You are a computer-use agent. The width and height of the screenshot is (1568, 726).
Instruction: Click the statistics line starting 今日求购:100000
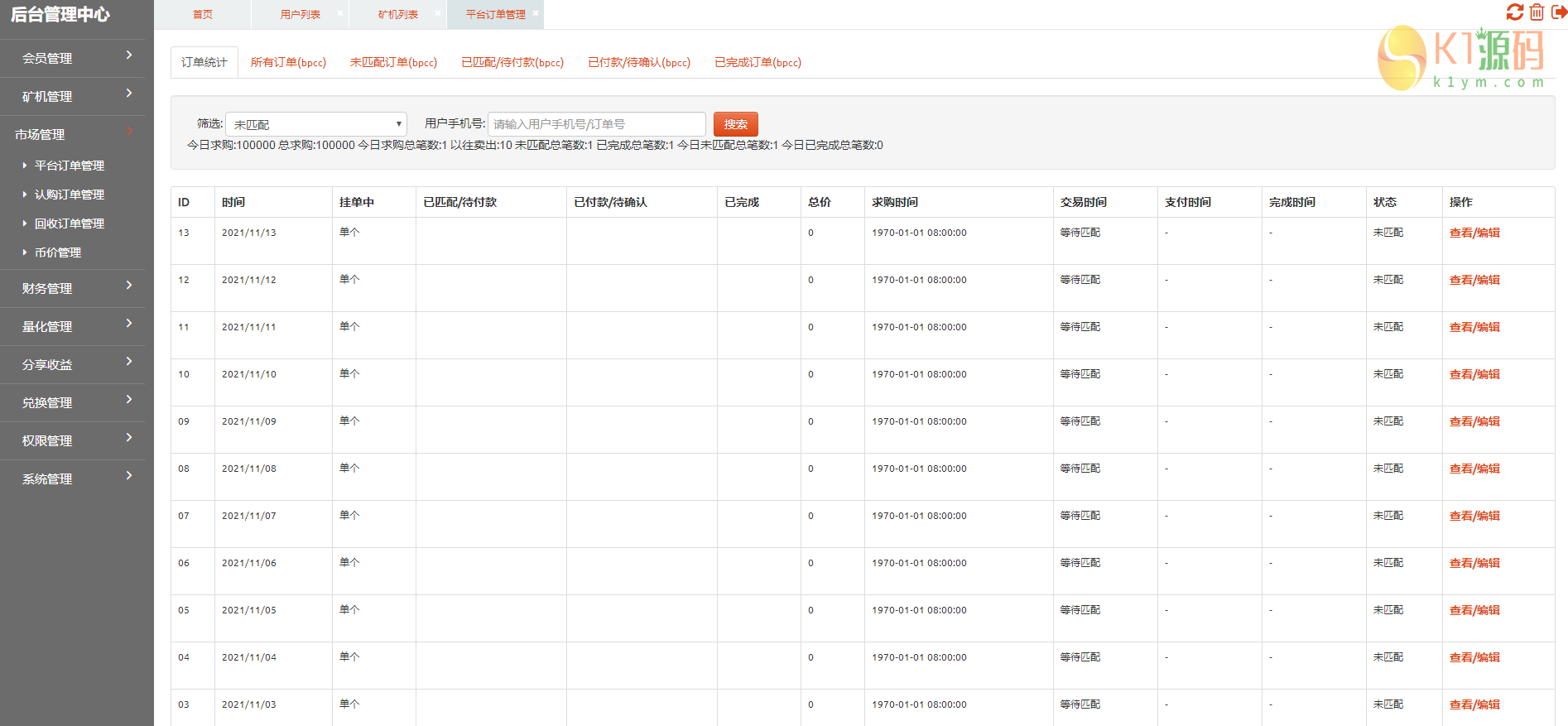tap(535, 145)
